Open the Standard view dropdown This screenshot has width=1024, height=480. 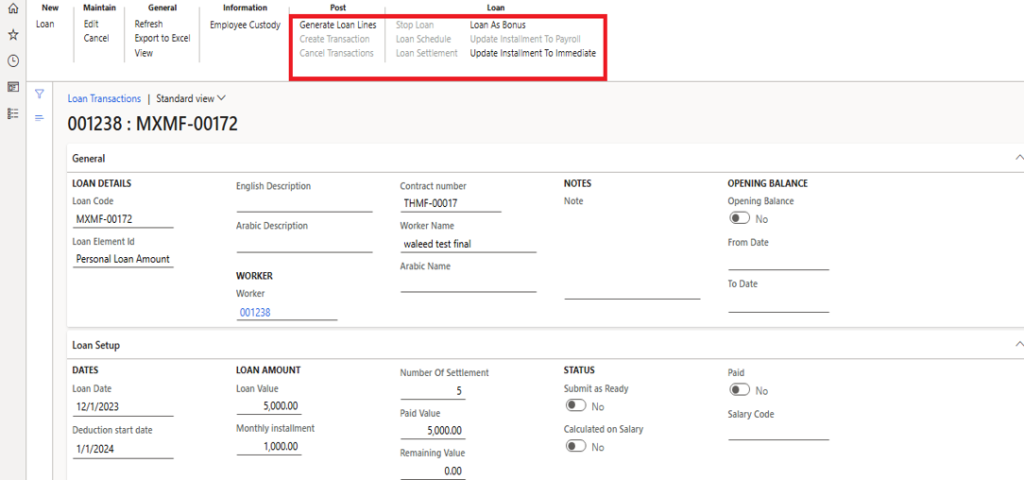pos(191,99)
